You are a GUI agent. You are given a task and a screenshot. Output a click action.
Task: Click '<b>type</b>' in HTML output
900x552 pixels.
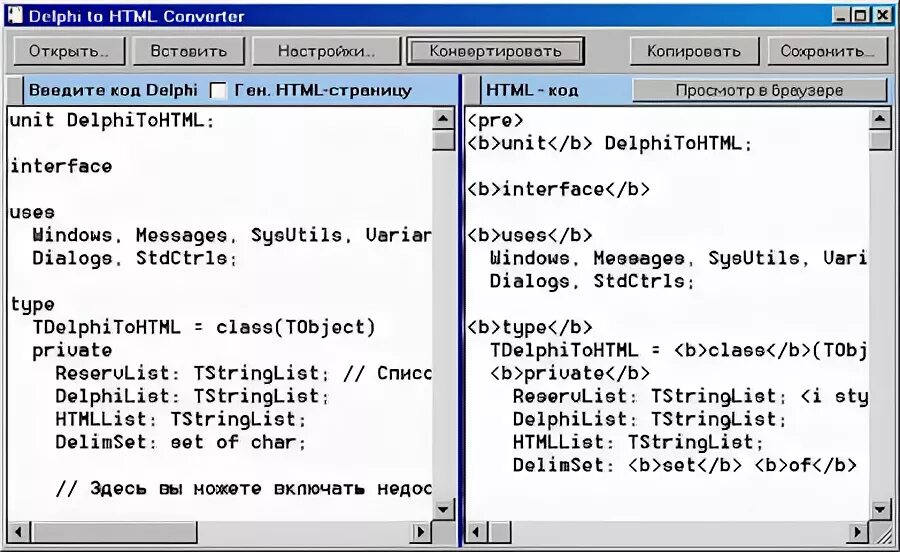point(530,328)
